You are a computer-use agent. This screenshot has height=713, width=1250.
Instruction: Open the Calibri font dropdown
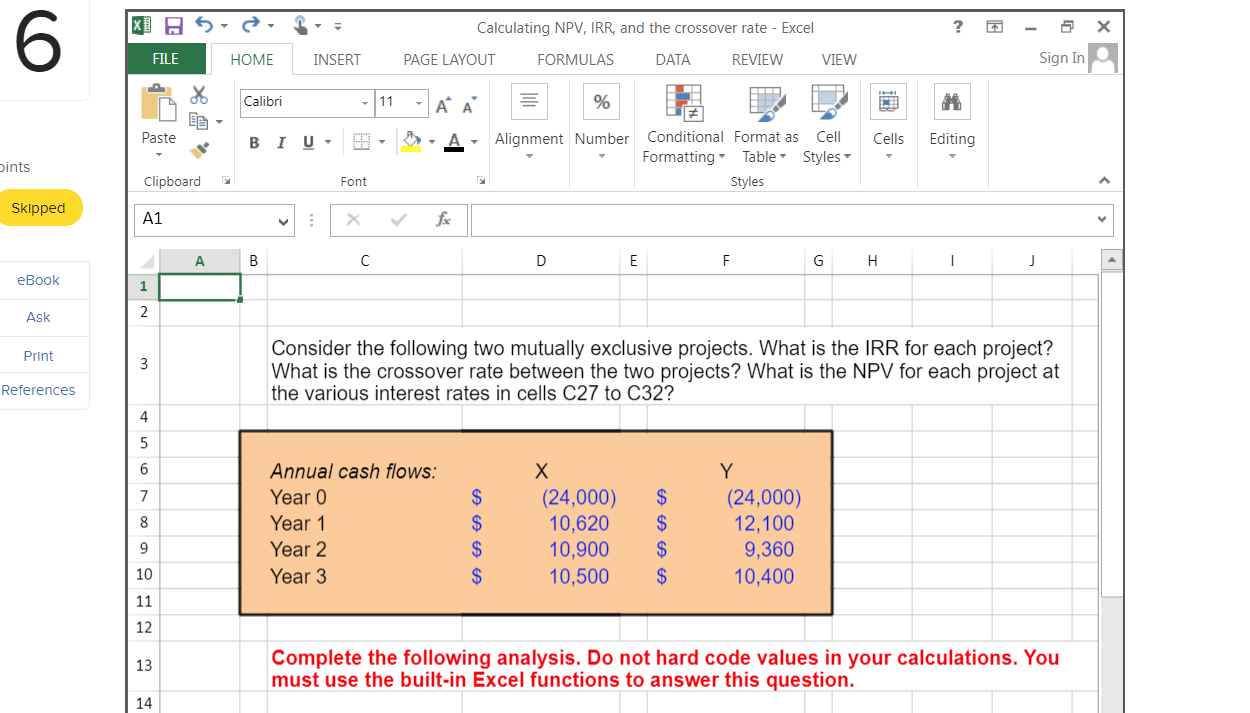(x=363, y=103)
